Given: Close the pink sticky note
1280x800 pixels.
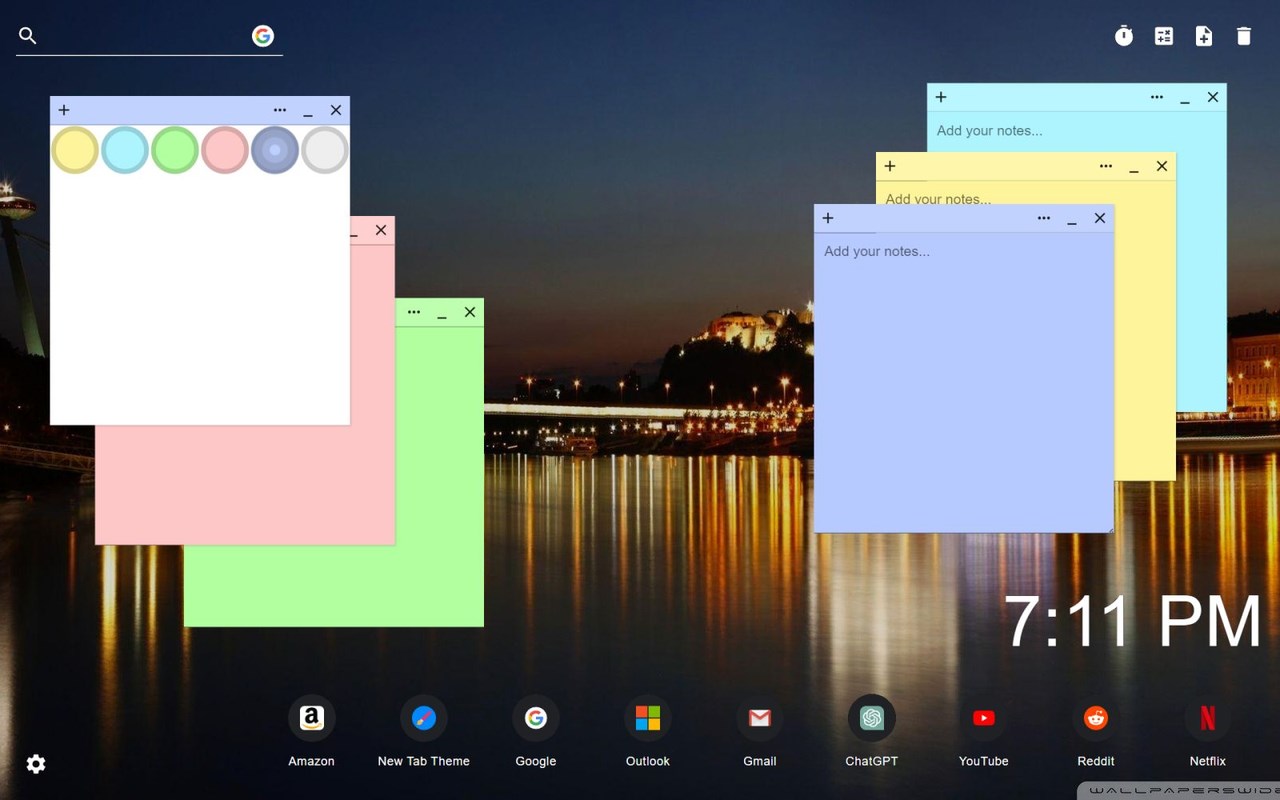Looking at the screenshot, I should [x=381, y=230].
